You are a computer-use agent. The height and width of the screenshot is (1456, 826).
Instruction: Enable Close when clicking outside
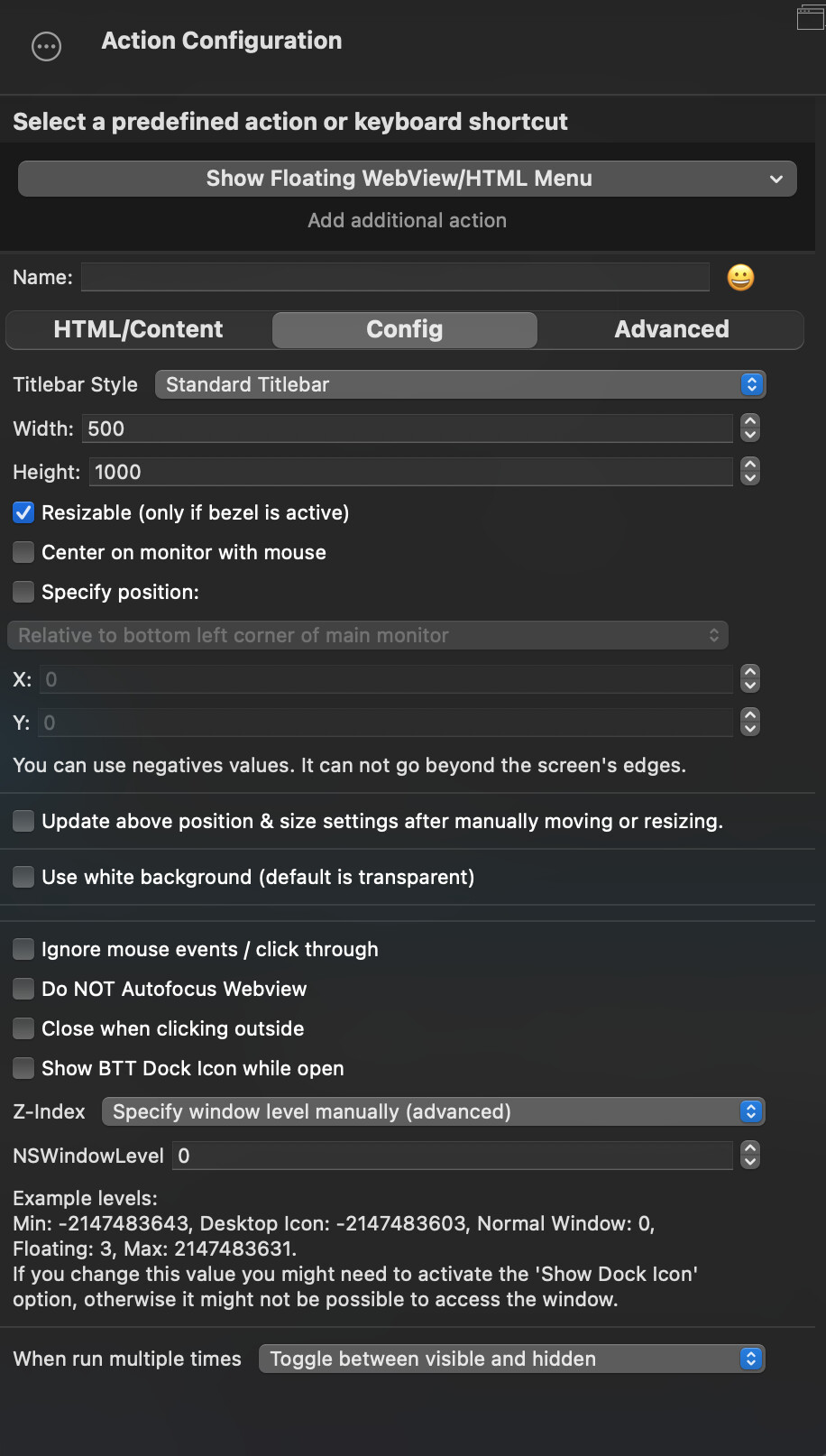tap(23, 1029)
